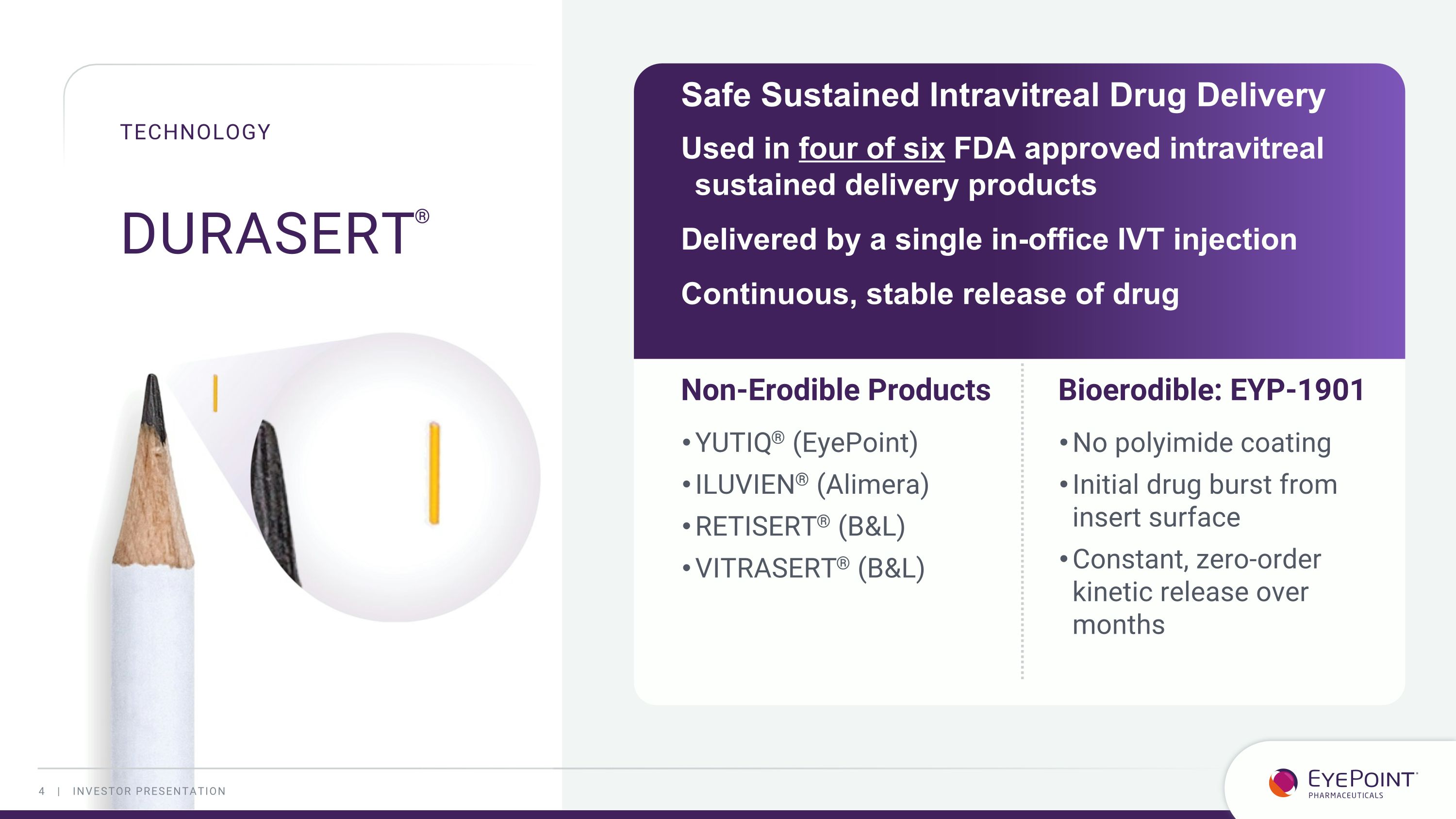Click the RETISERT (B&L) bullet item

(x=794, y=526)
